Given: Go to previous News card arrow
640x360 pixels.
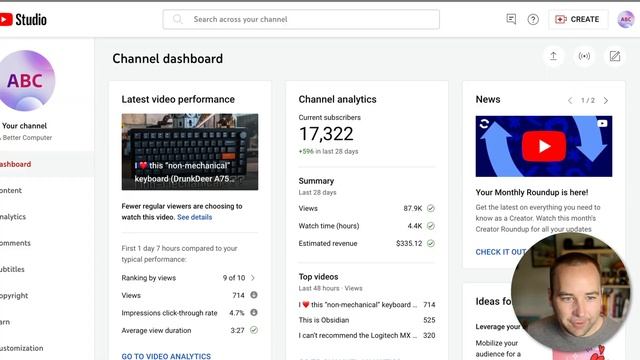Looking at the screenshot, I should [570, 100].
